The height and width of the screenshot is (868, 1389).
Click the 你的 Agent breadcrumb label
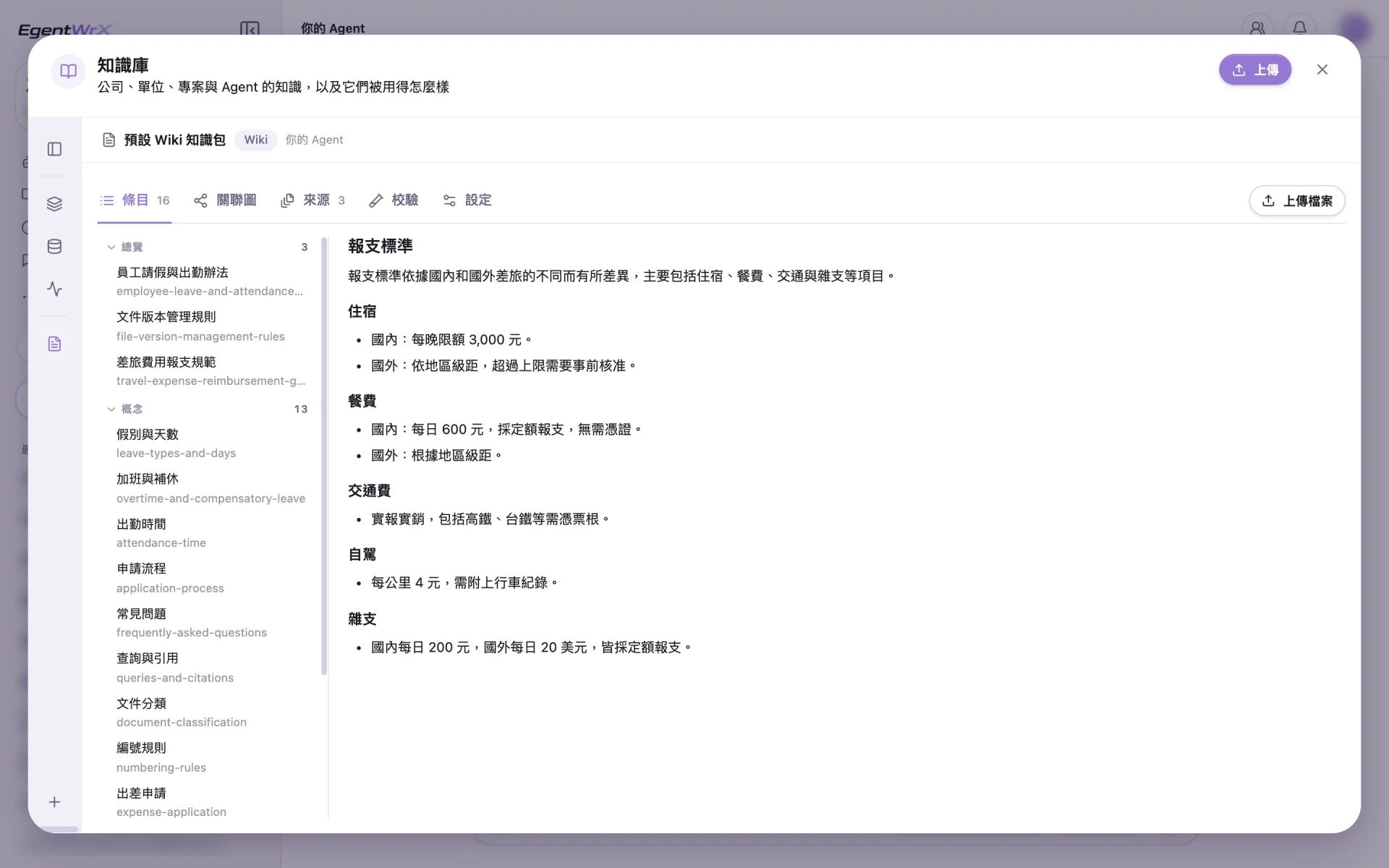click(314, 140)
